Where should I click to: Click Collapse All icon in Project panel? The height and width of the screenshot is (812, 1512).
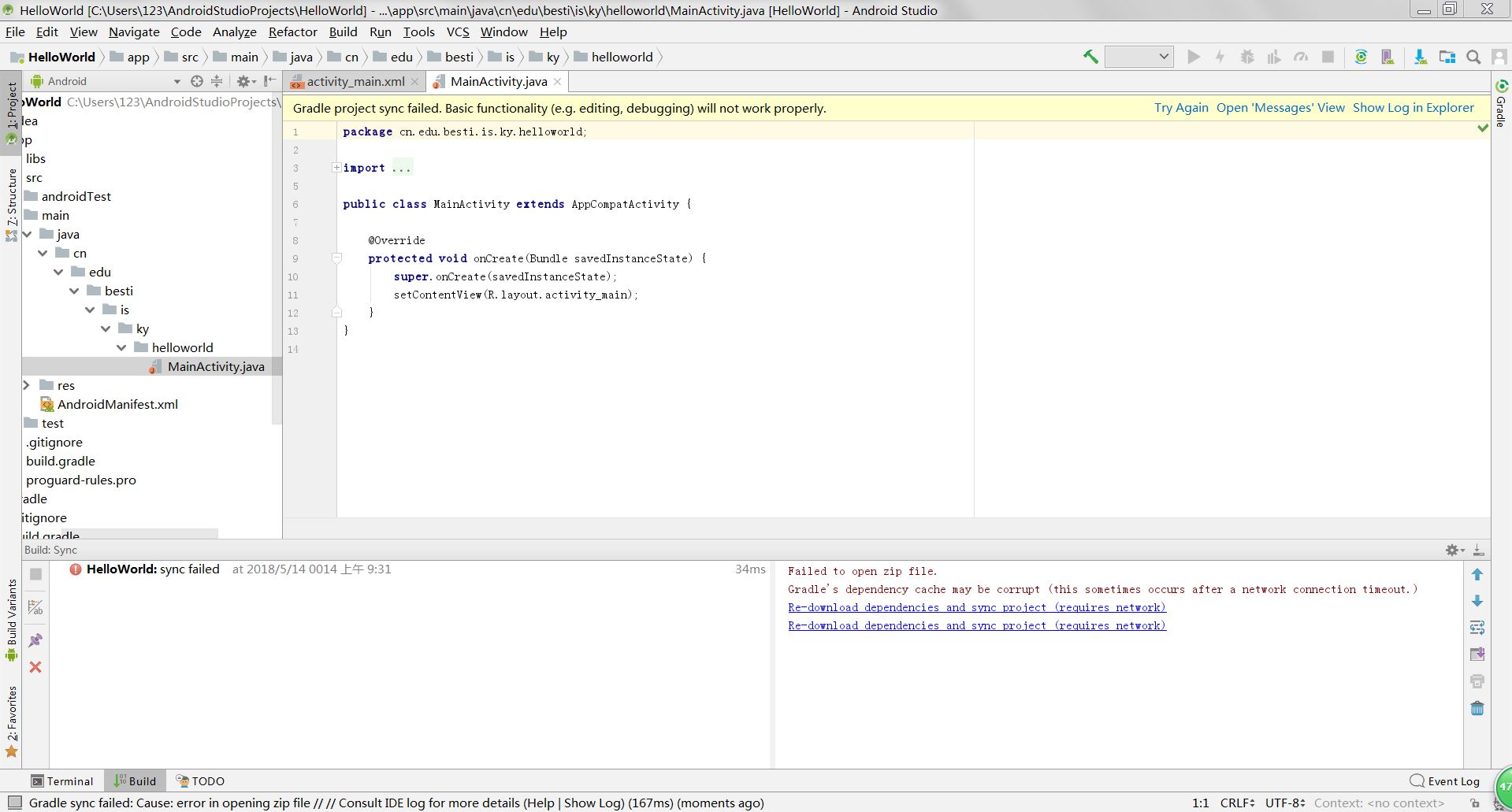click(217, 81)
